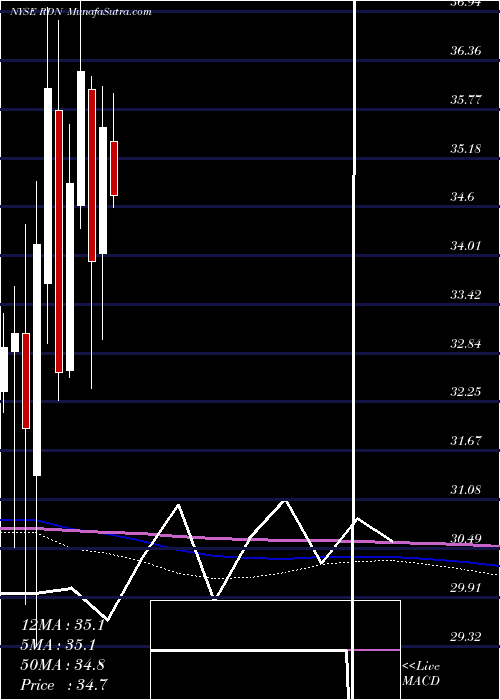Select the 30.49 price axis label
Viewport: 500px width, 700px height.
click(465, 539)
